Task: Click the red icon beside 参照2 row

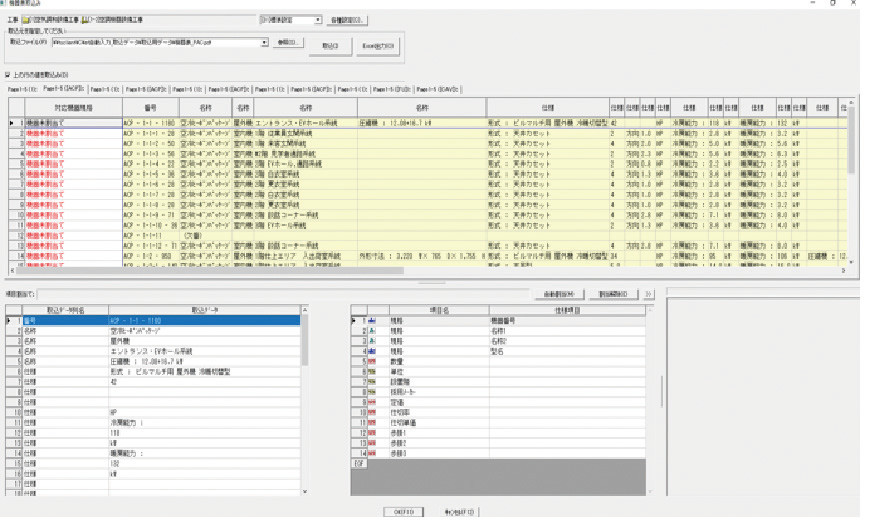Action: (x=372, y=443)
